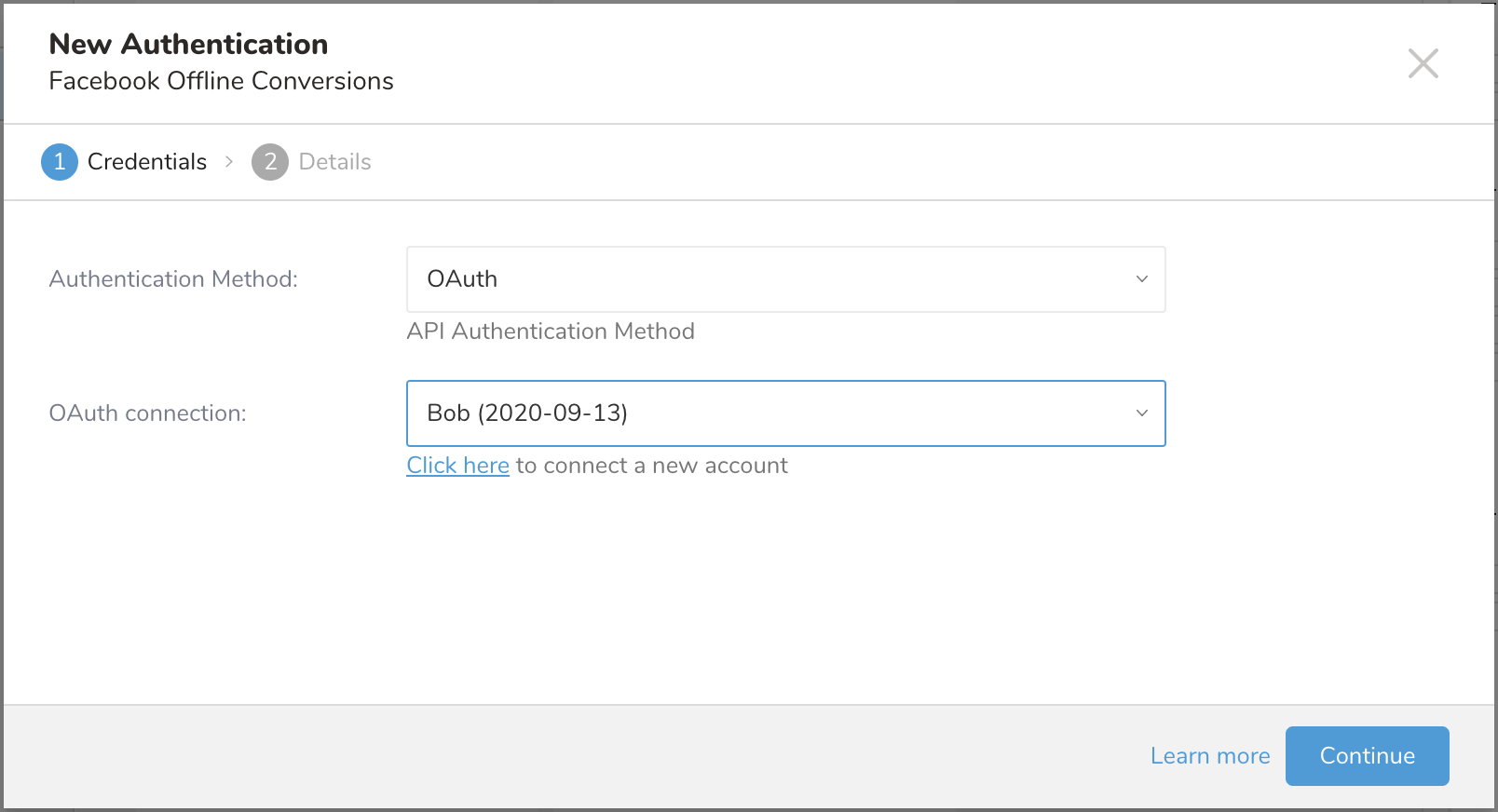Expand OAuth connection list via its arrow
Viewport: 1498px width, 812px height.
click(x=1141, y=413)
